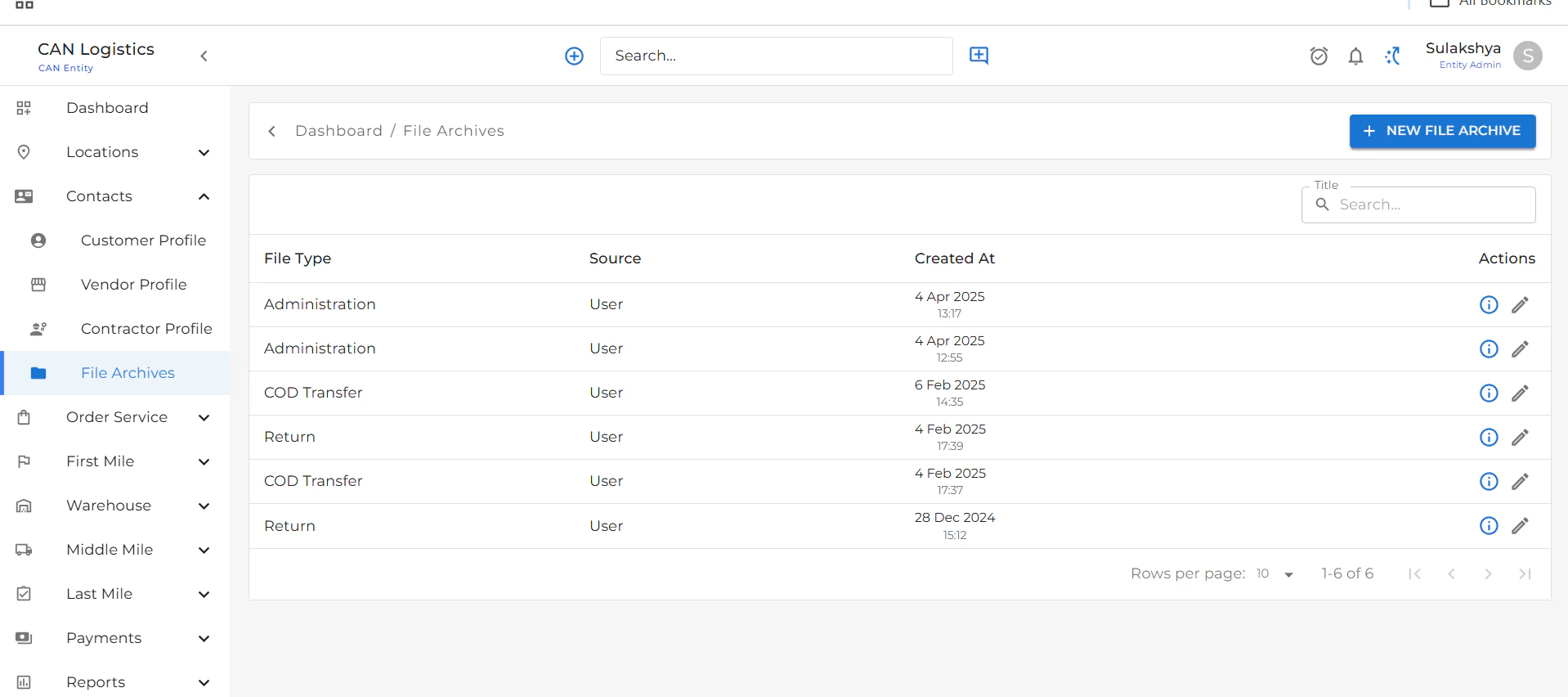Image resolution: width=1568 pixels, height=697 pixels.
Task: Expand the Middle Mile menu
Action: pos(204,550)
